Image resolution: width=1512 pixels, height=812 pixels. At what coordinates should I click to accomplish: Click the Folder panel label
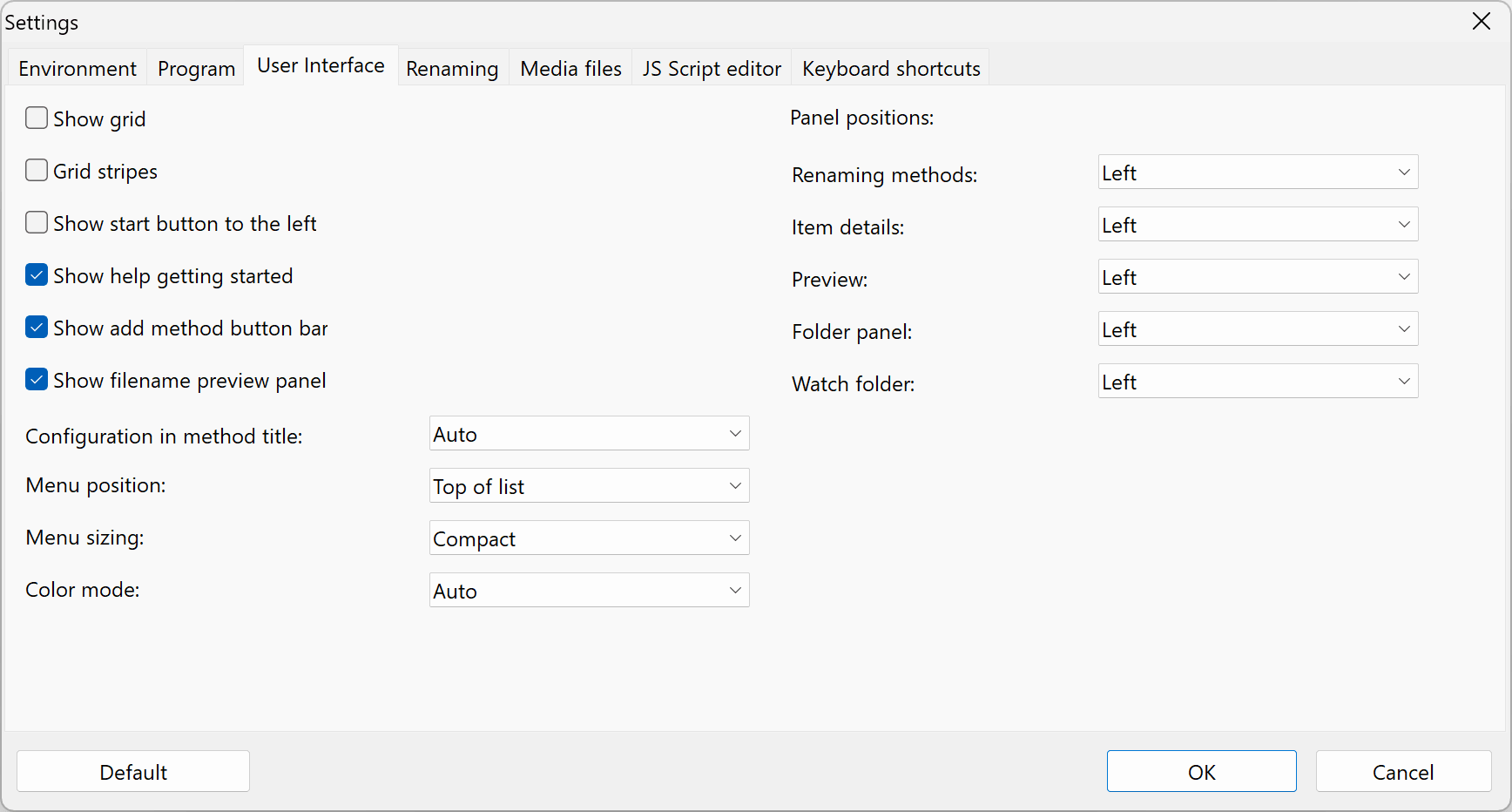point(852,332)
